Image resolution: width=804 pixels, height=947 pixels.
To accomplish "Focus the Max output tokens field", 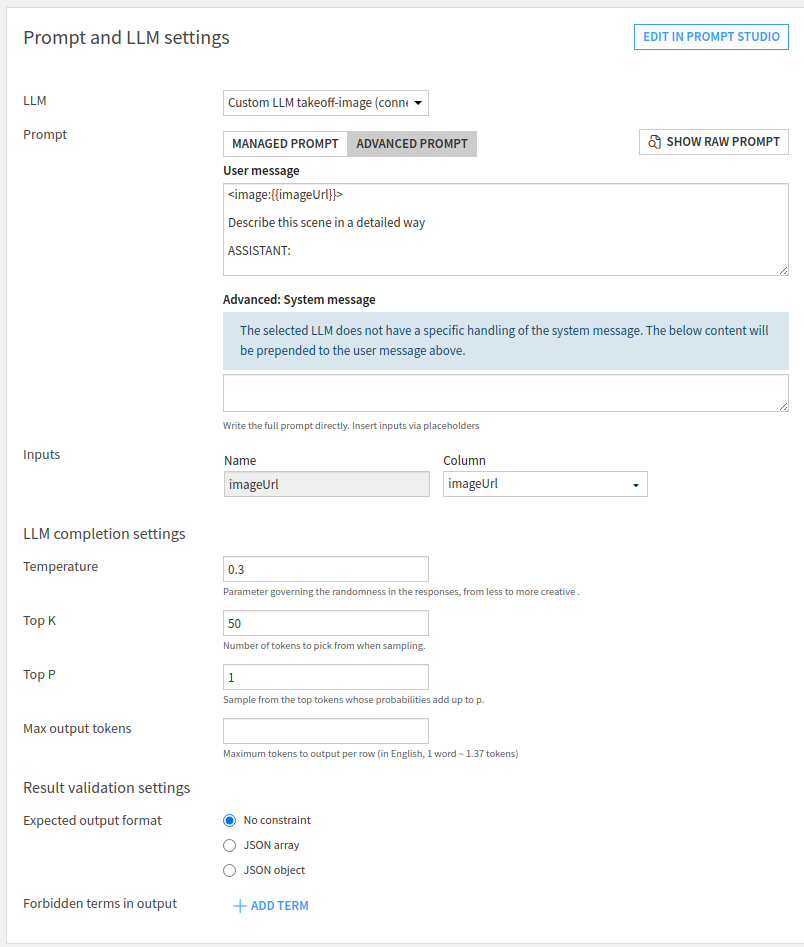I will pyautogui.click(x=326, y=731).
